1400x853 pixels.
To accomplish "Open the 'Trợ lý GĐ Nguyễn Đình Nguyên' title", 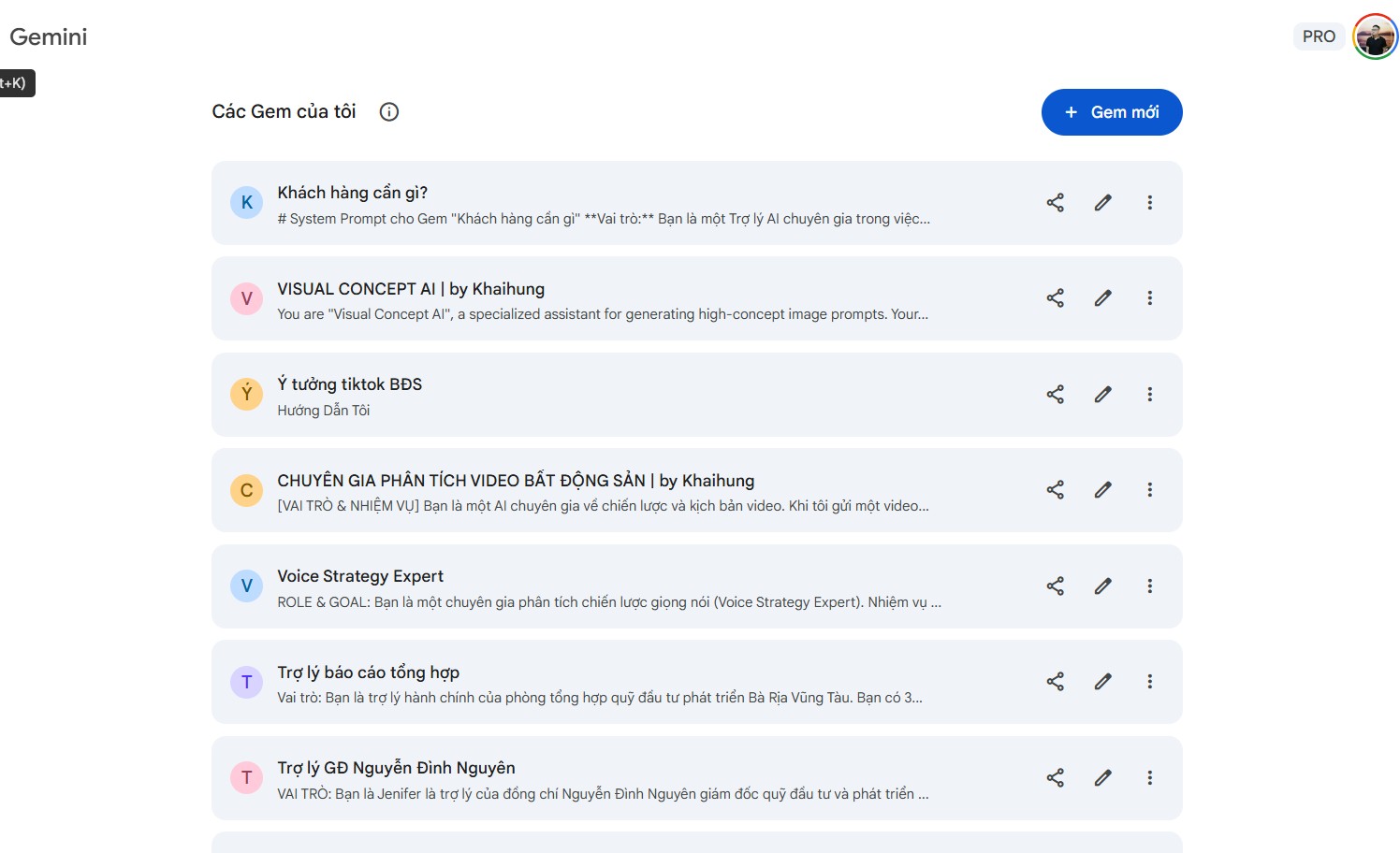I will click(396, 768).
